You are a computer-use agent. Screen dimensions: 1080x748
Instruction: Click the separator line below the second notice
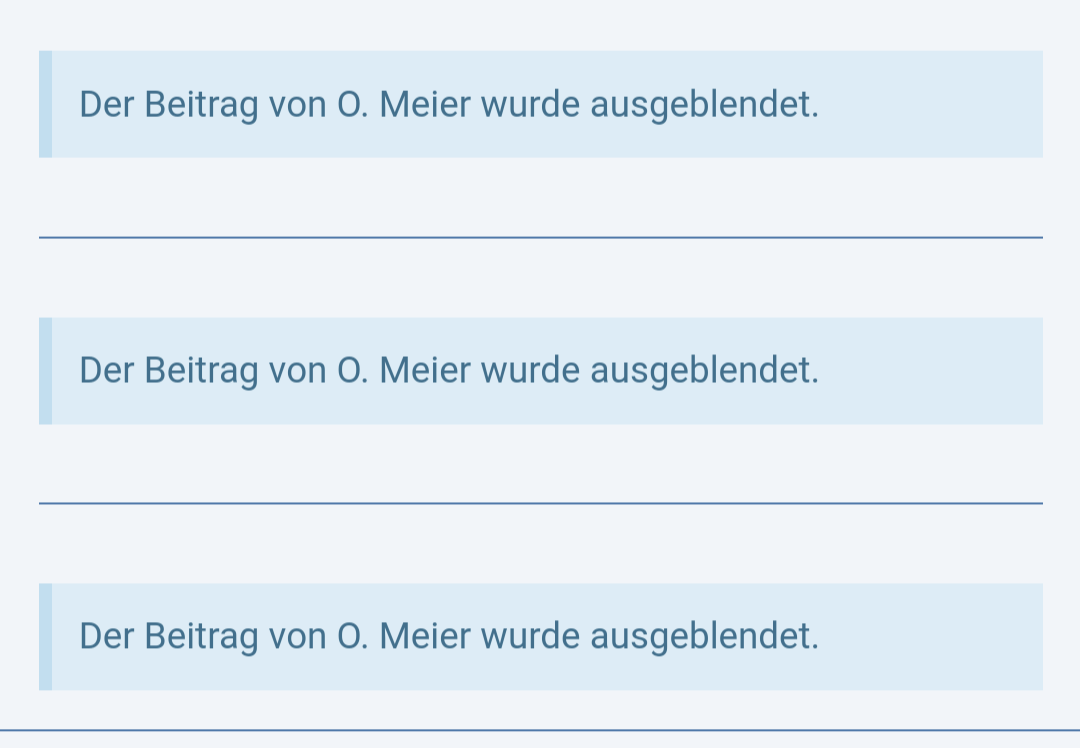tap(540, 503)
